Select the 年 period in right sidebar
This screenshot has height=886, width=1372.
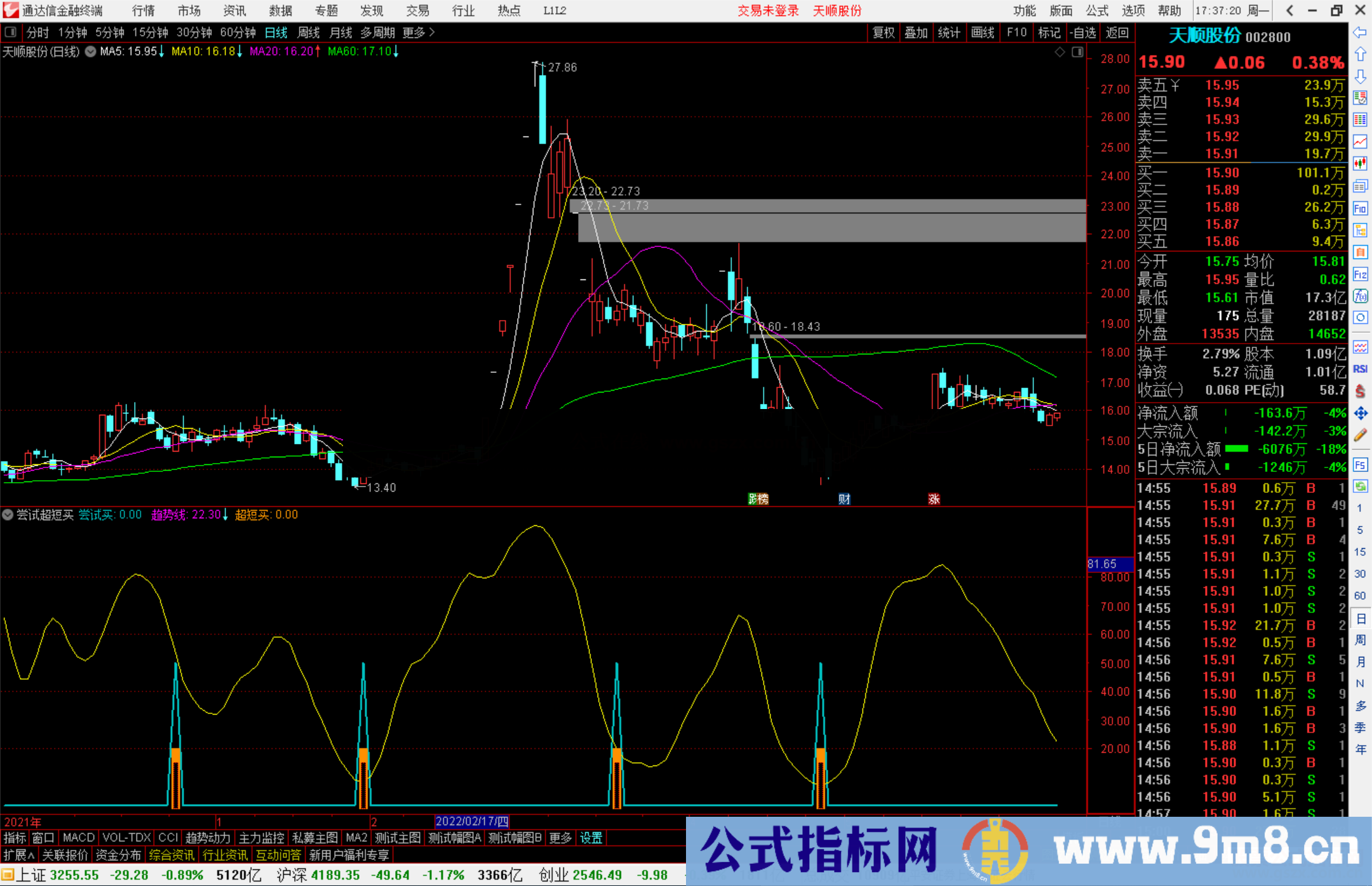[x=1360, y=749]
